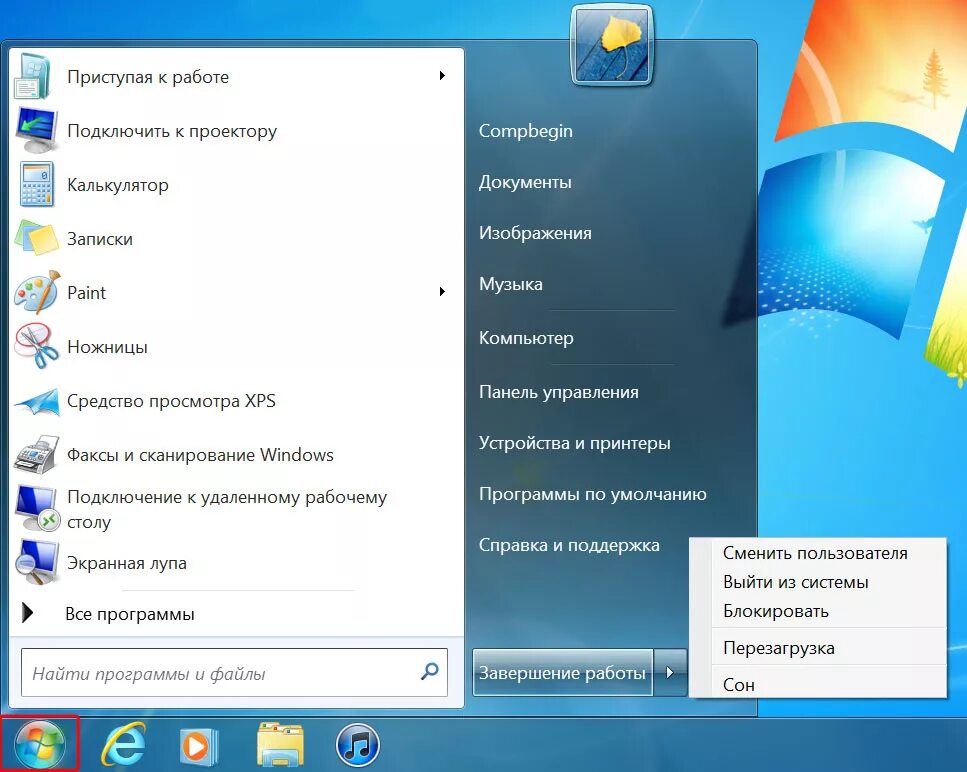Click the Завершение работы button
Screen dimensions: 967x772
coord(562,673)
